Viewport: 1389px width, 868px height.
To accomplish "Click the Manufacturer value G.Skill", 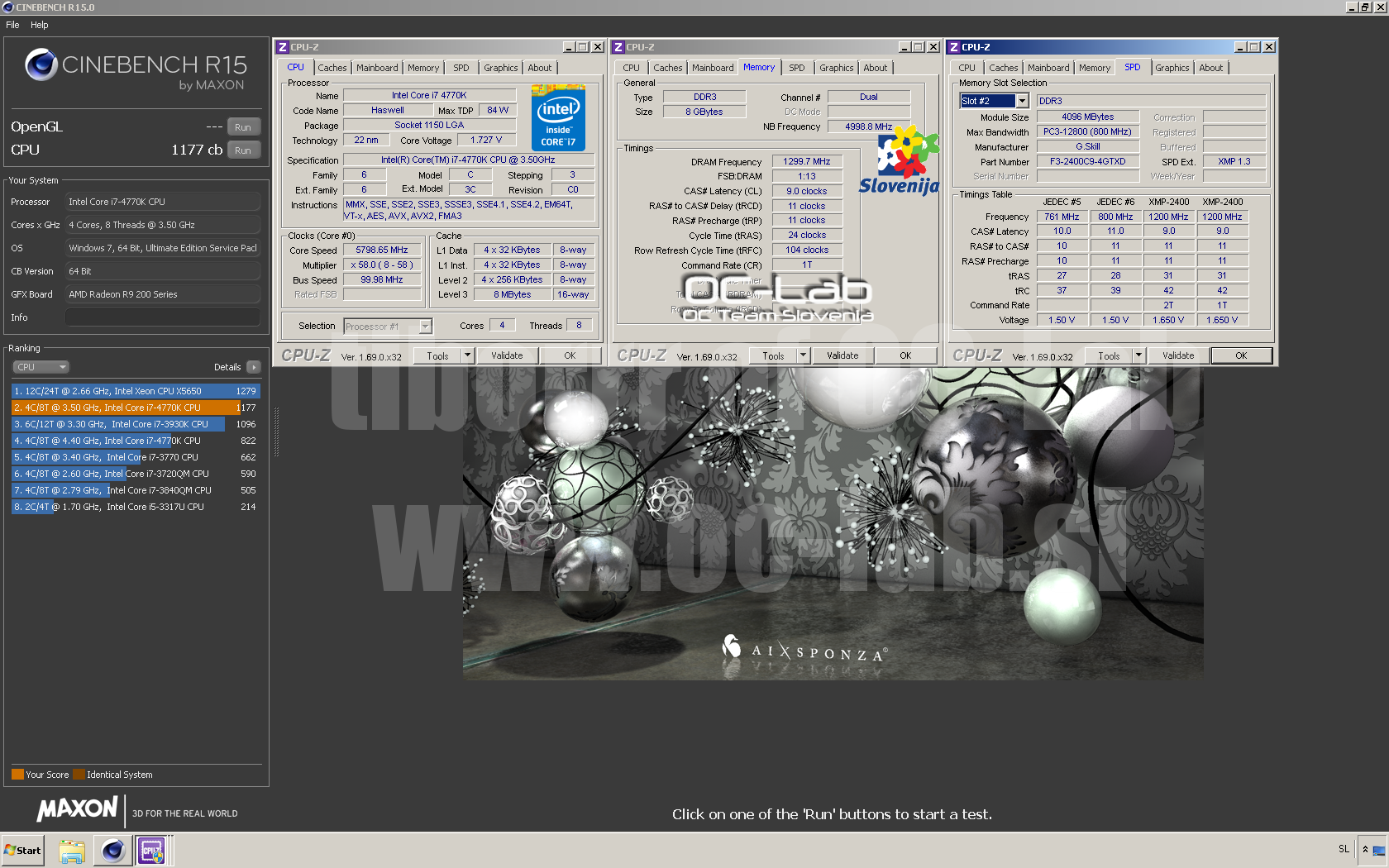I will 1088,146.
